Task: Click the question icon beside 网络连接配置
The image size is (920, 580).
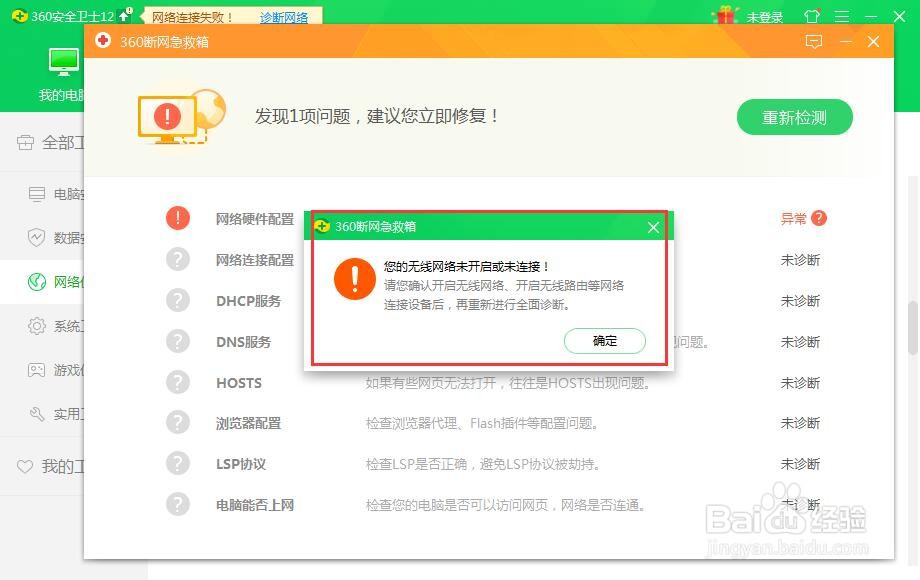Action: click(178, 259)
